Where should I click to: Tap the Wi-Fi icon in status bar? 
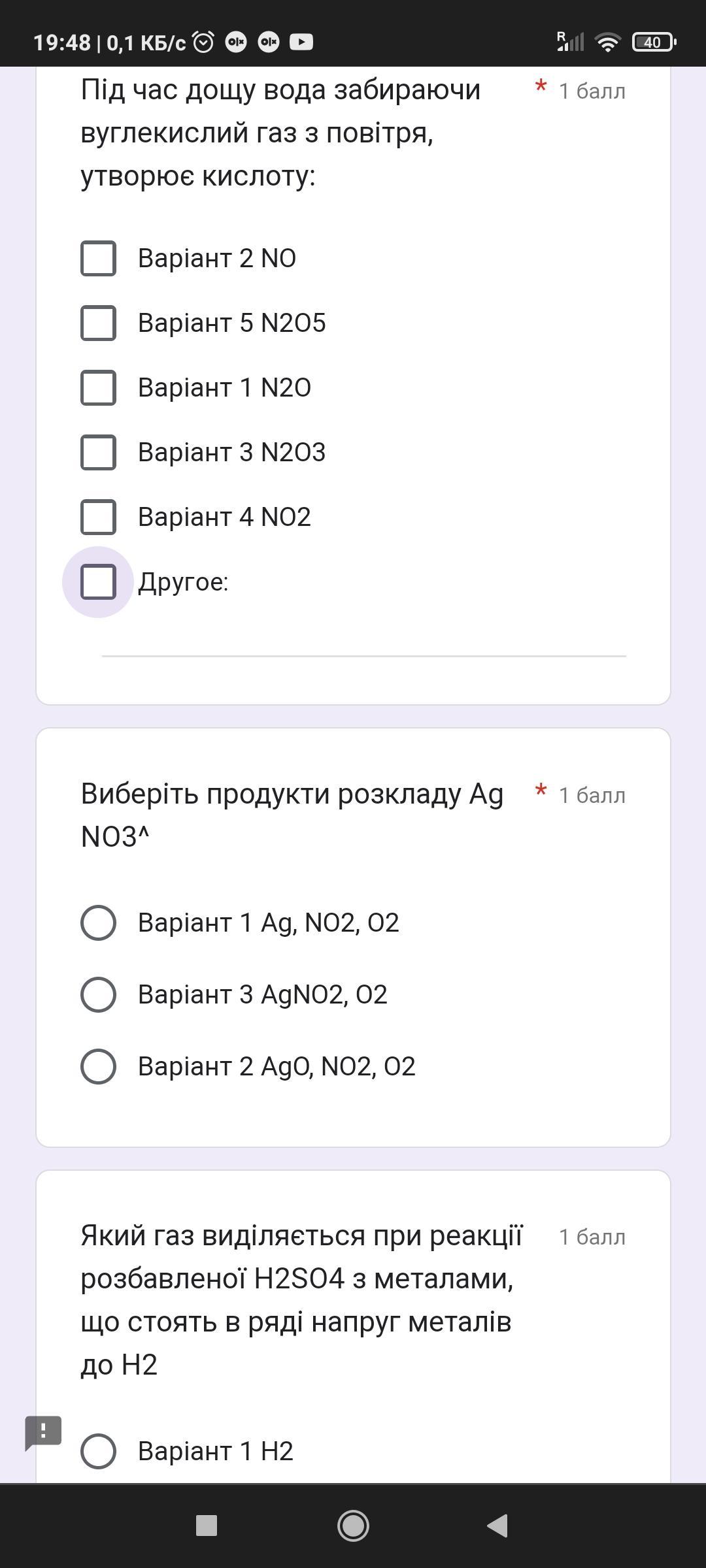point(607,42)
